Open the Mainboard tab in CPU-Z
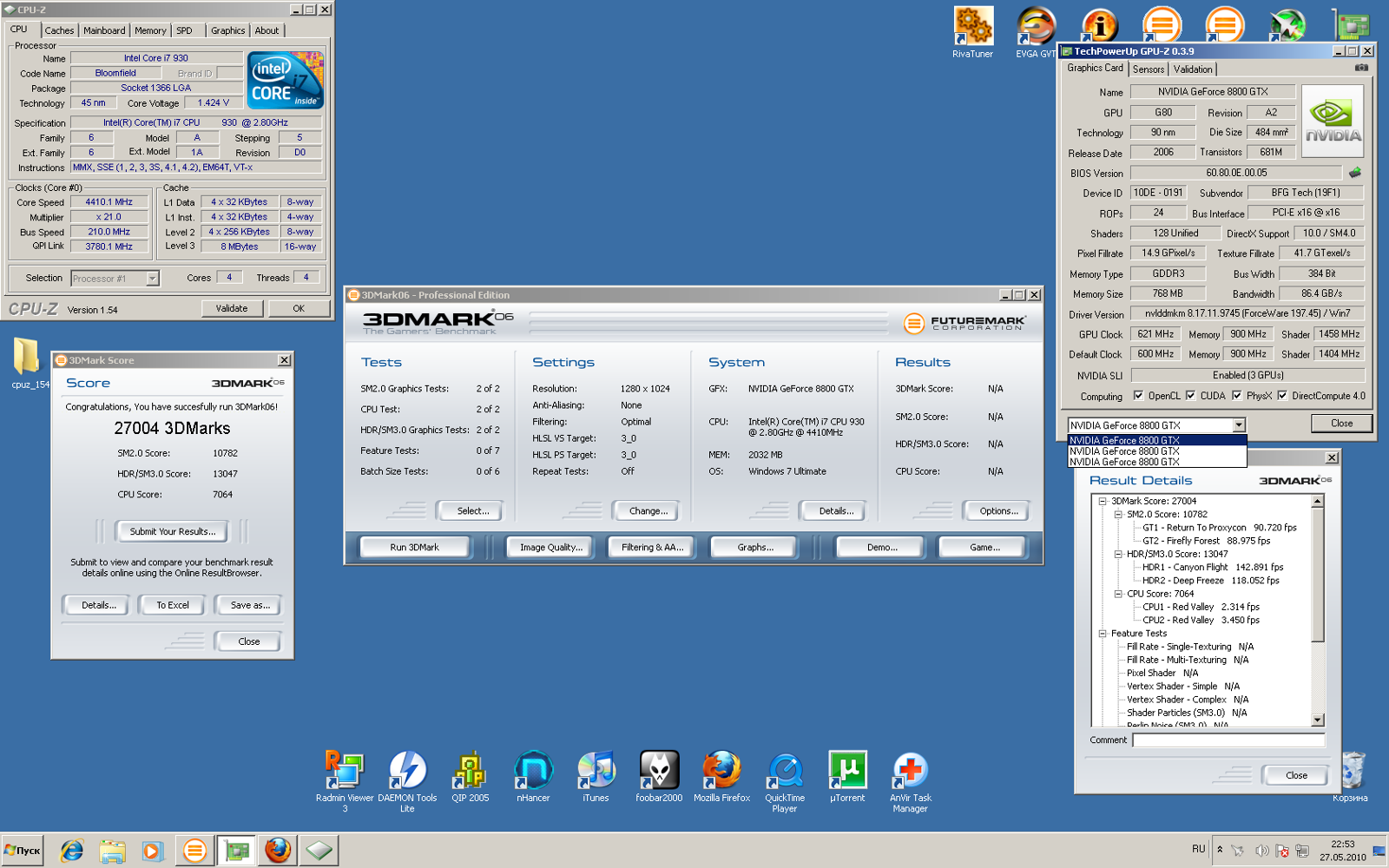 coord(104,30)
